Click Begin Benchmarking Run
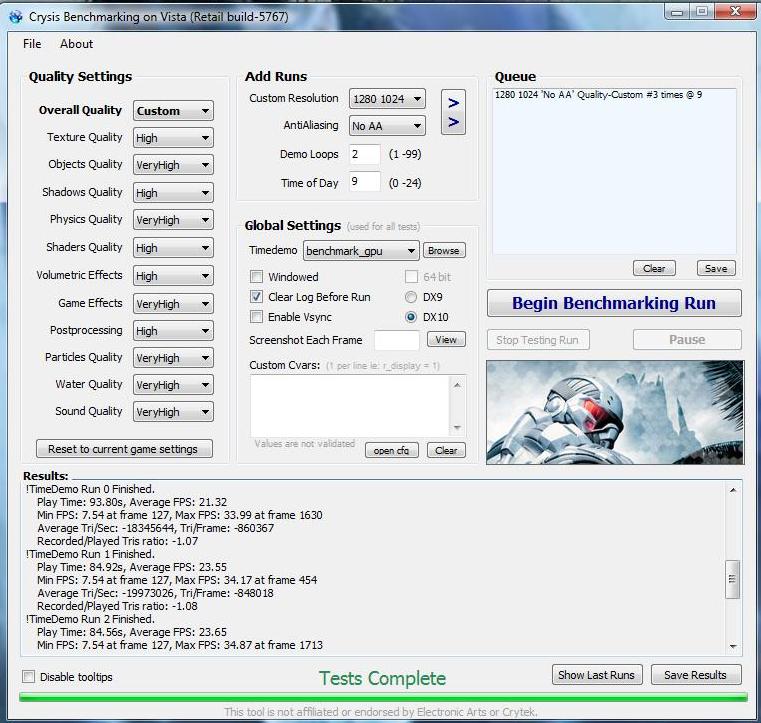The width and height of the screenshot is (761, 723). pos(614,303)
